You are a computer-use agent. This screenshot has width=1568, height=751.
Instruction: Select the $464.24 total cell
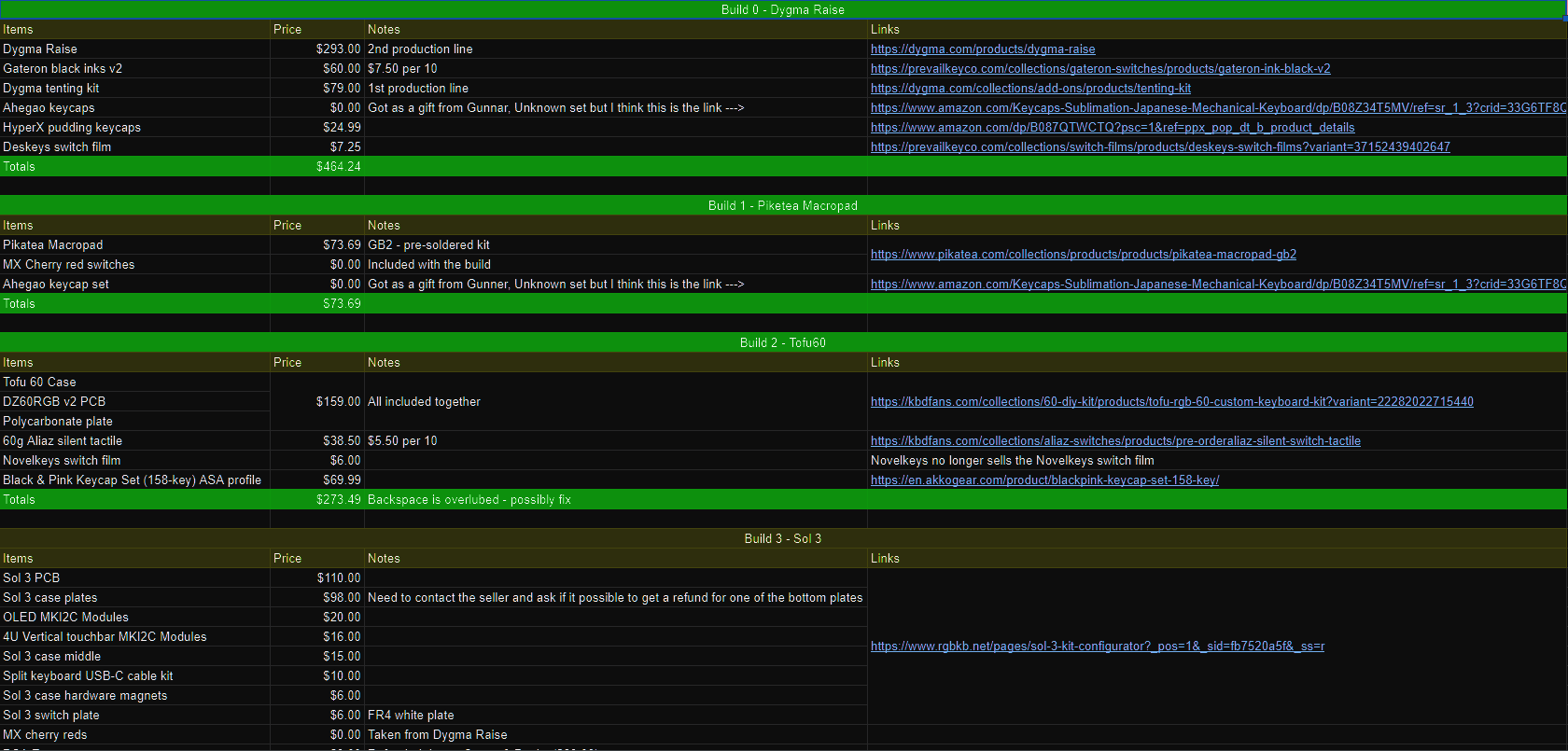click(x=317, y=167)
